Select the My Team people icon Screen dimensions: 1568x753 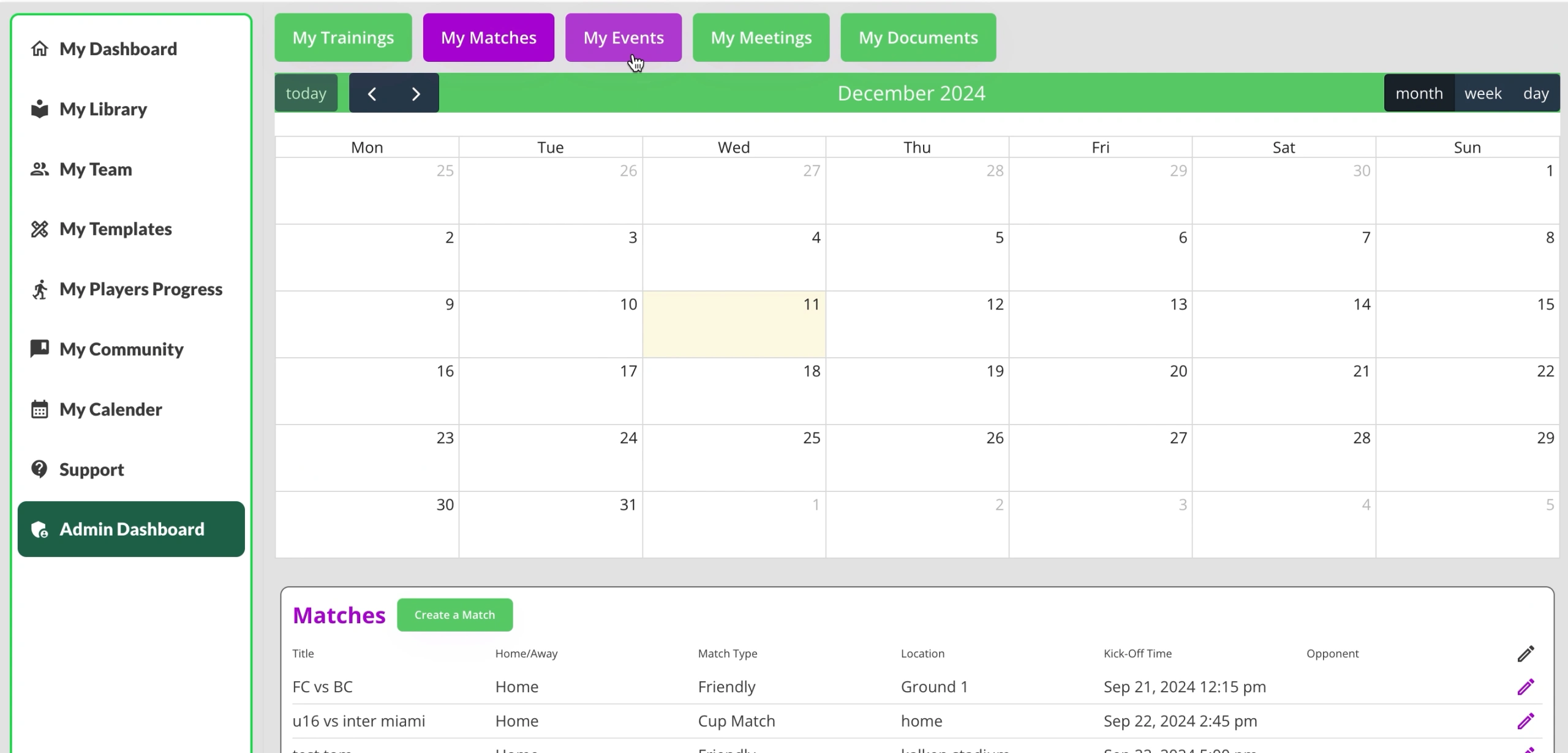click(40, 169)
